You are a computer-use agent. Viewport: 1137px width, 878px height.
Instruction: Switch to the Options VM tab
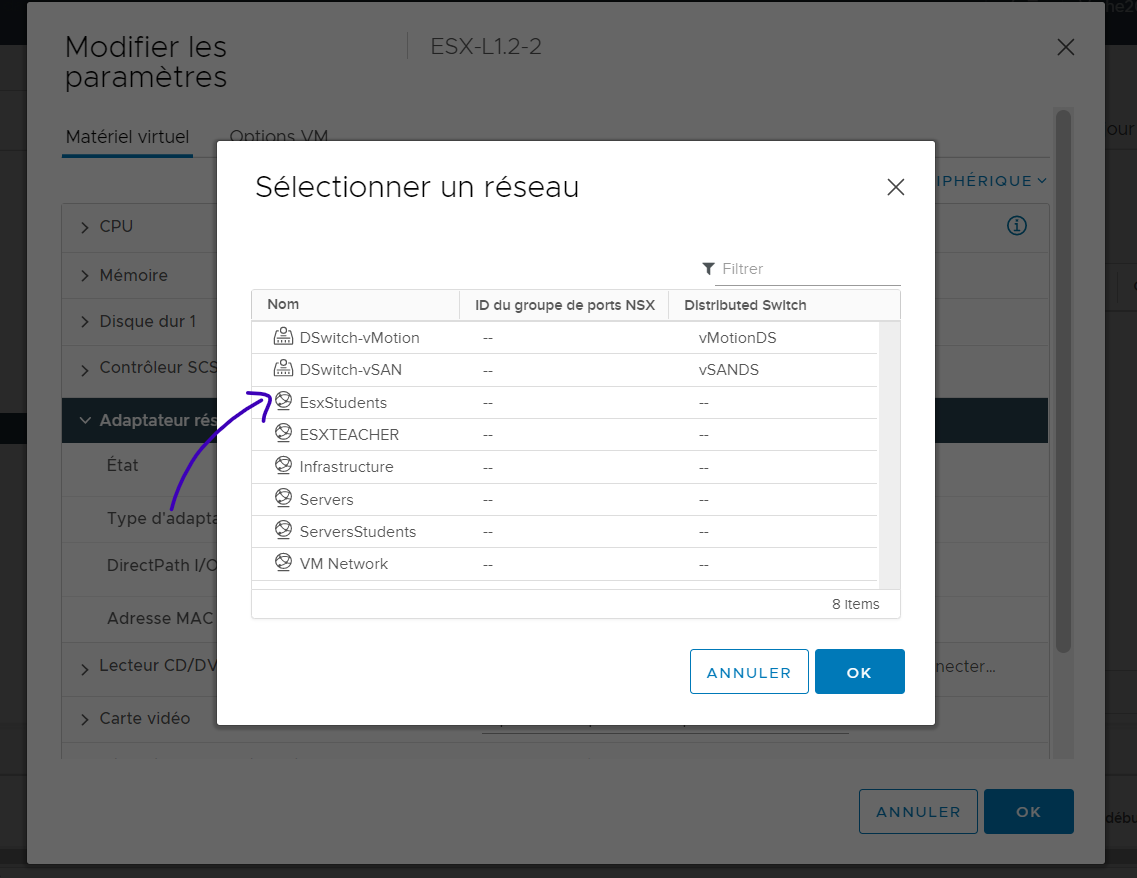click(x=278, y=136)
